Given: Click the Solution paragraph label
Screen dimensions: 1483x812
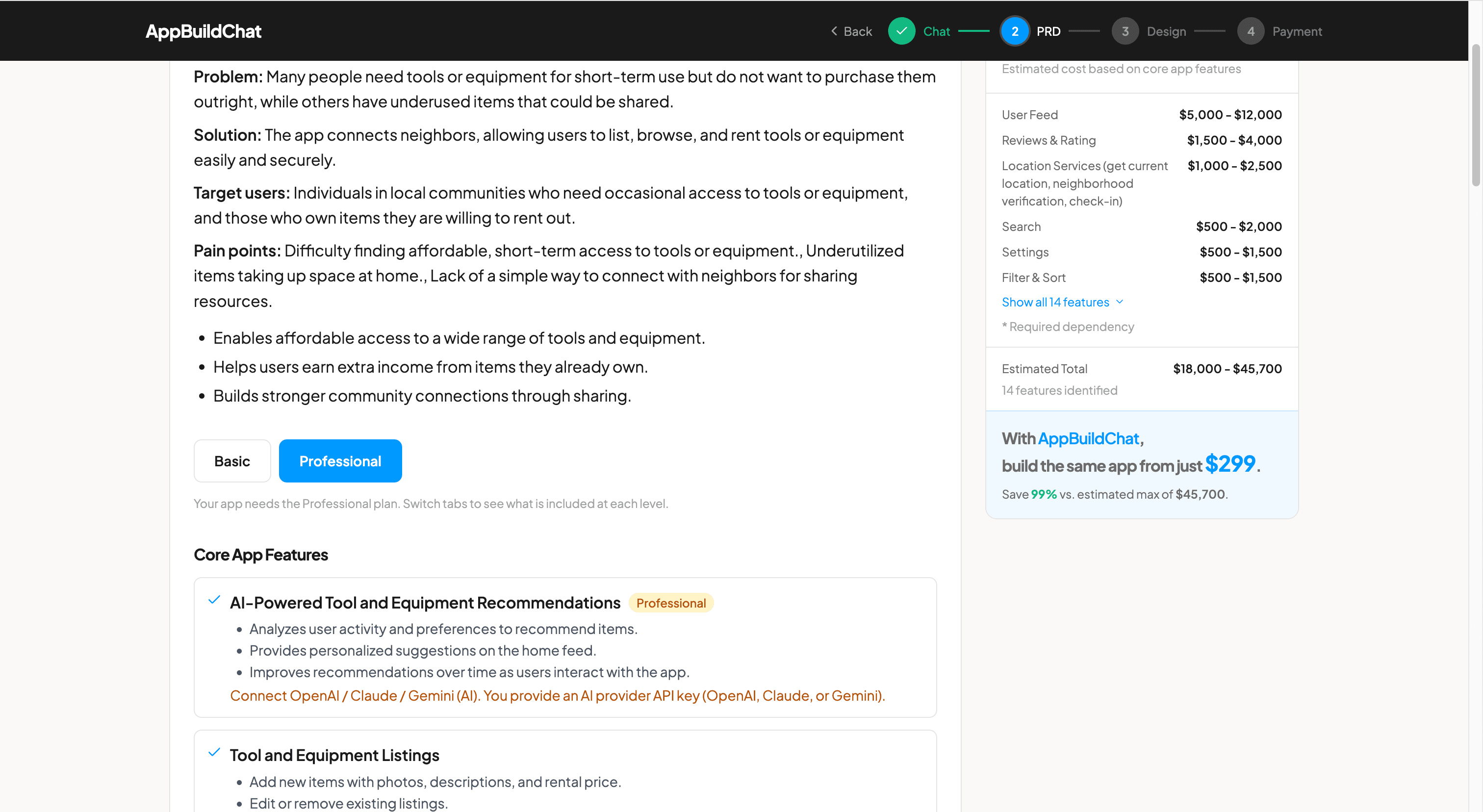Looking at the screenshot, I should 228,135.
